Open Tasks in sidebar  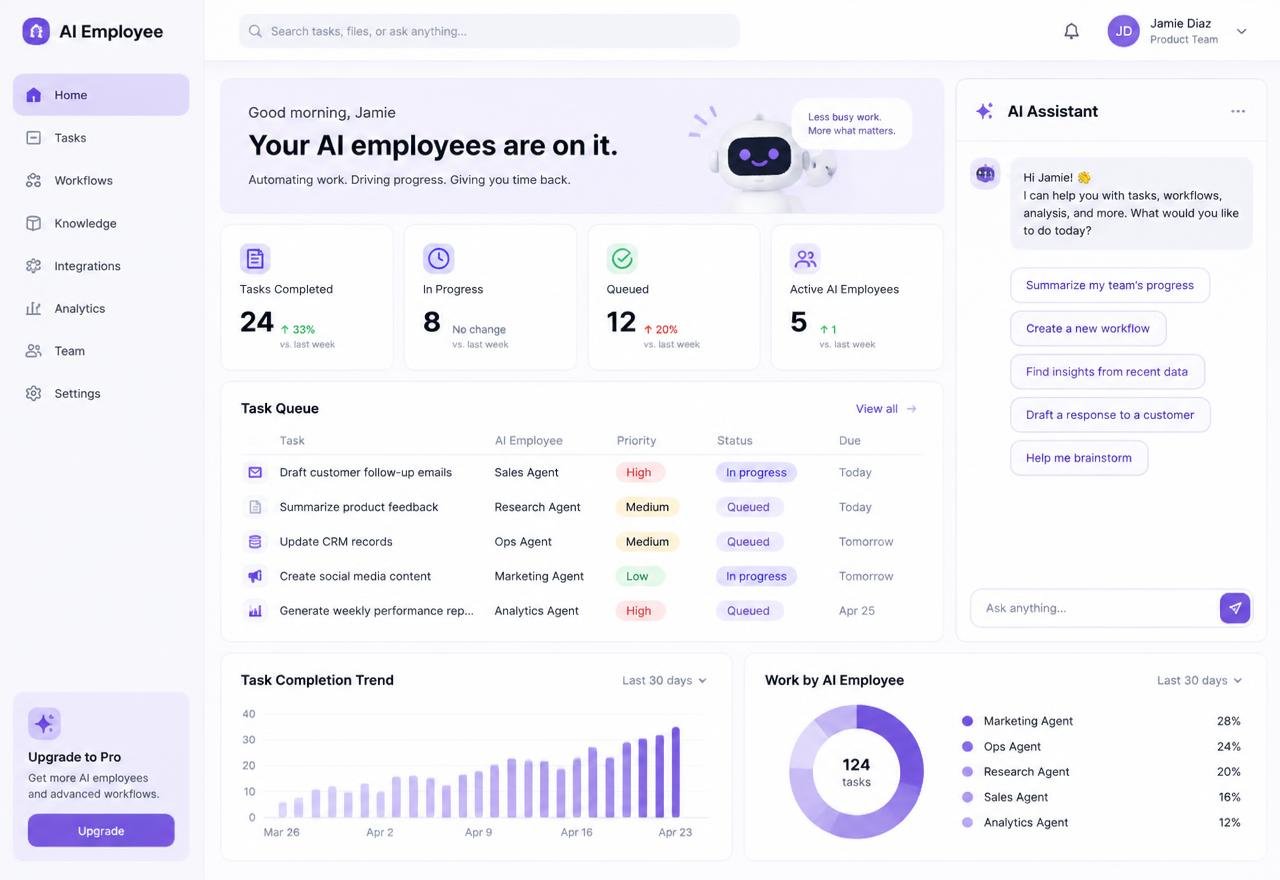pyautogui.click(x=101, y=138)
